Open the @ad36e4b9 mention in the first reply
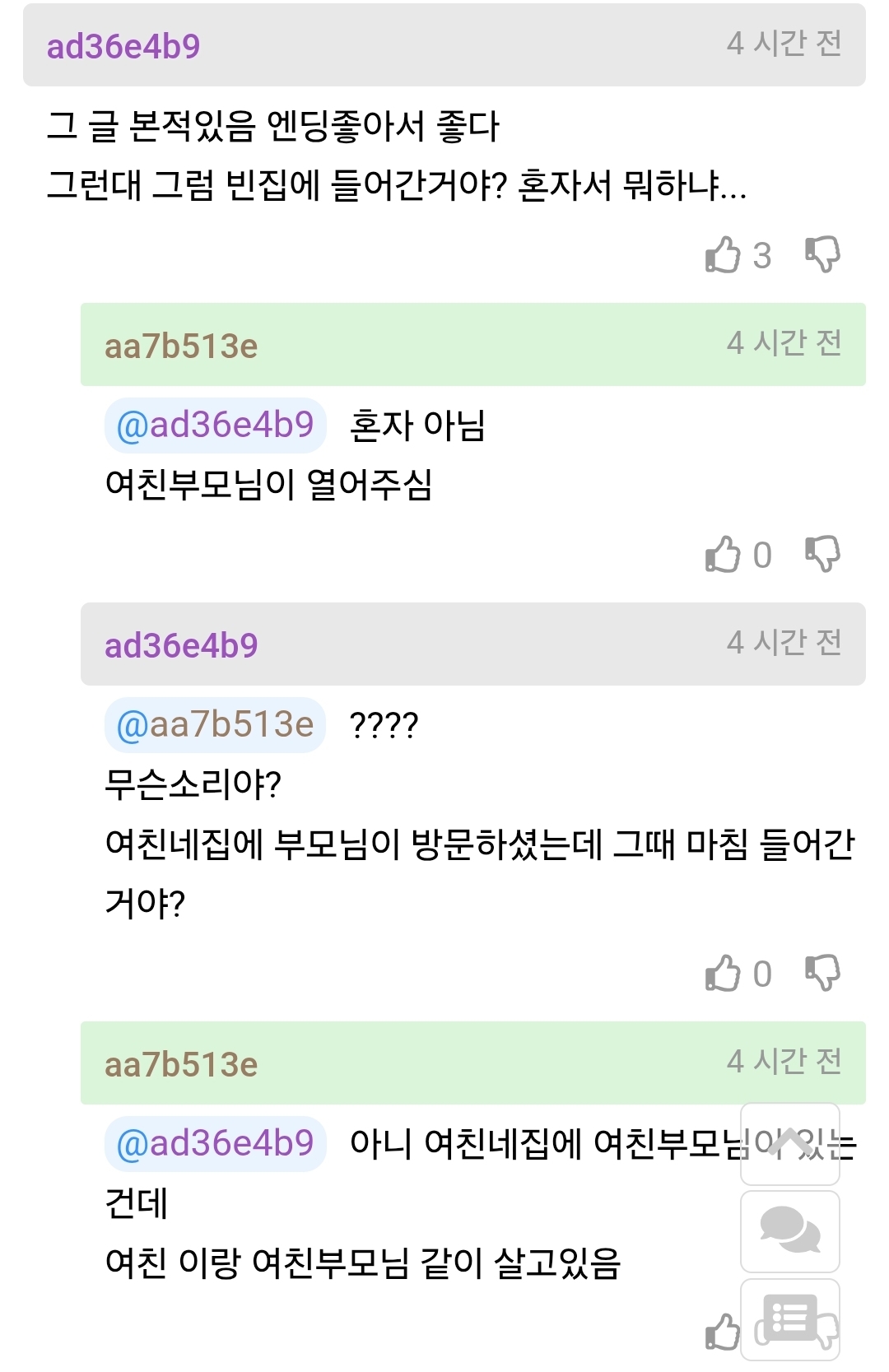Screen dimensions: 889x1372 pyautogui.click(x=216, y=426)
